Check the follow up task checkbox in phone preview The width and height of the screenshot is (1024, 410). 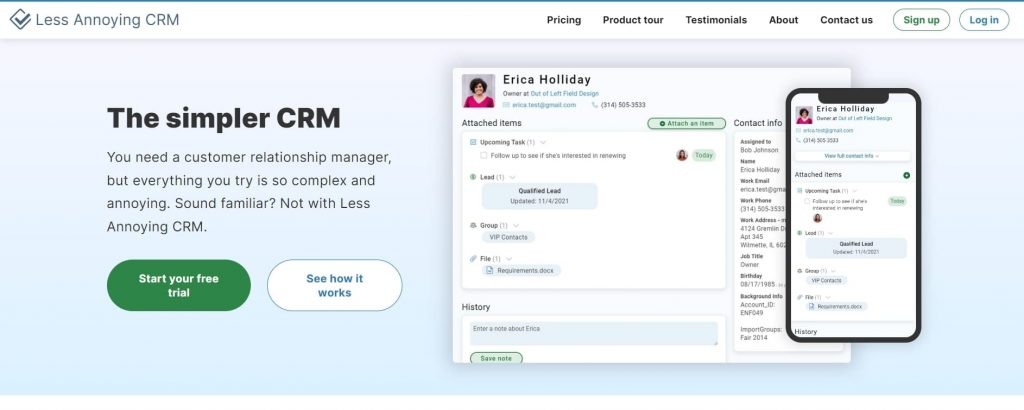(807, 201)
